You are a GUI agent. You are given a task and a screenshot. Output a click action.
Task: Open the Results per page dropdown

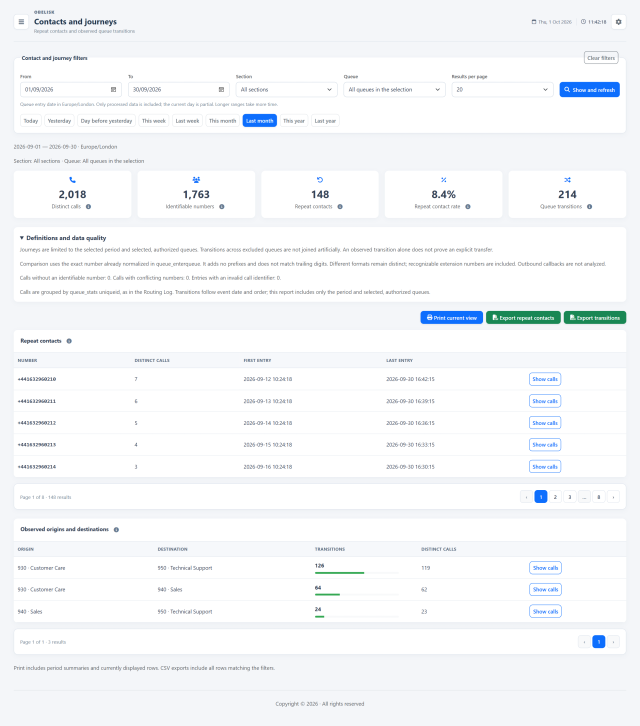point(502,89)
